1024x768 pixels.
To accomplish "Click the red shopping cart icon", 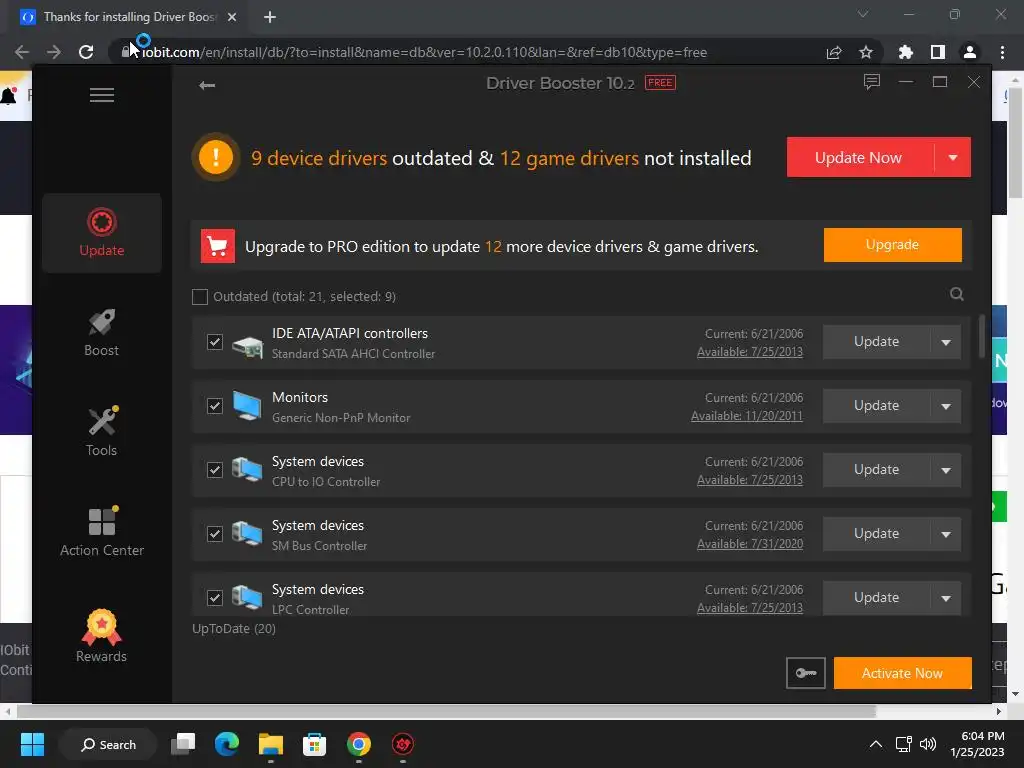I will coord(217,246).
